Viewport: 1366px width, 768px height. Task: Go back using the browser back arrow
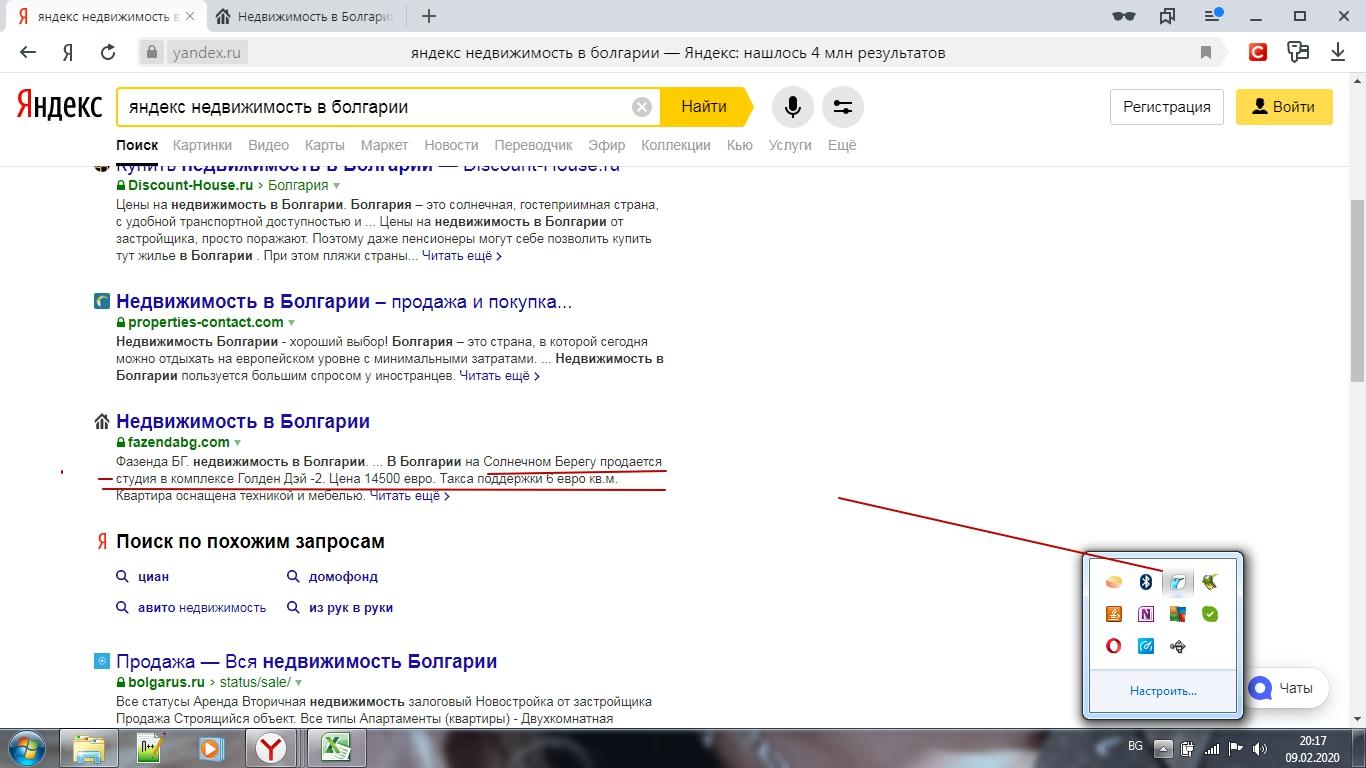coord(28,53)
